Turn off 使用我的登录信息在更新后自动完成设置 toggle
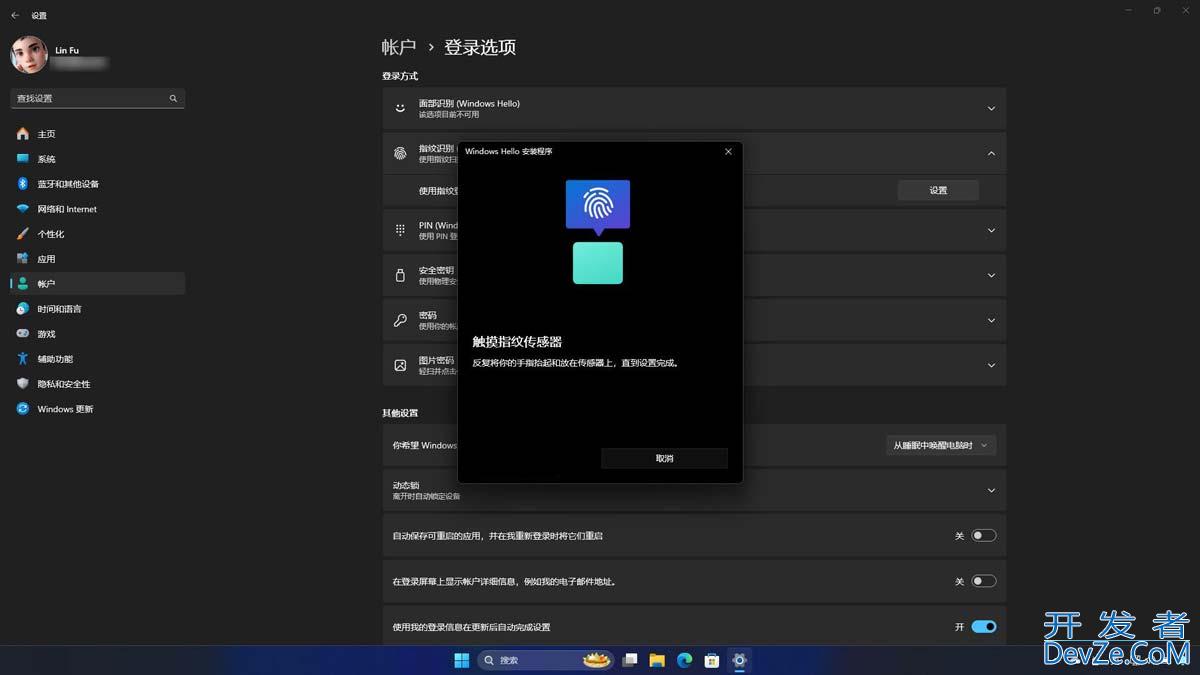This screenshot has height=675, width=1200. coord(984,627)
